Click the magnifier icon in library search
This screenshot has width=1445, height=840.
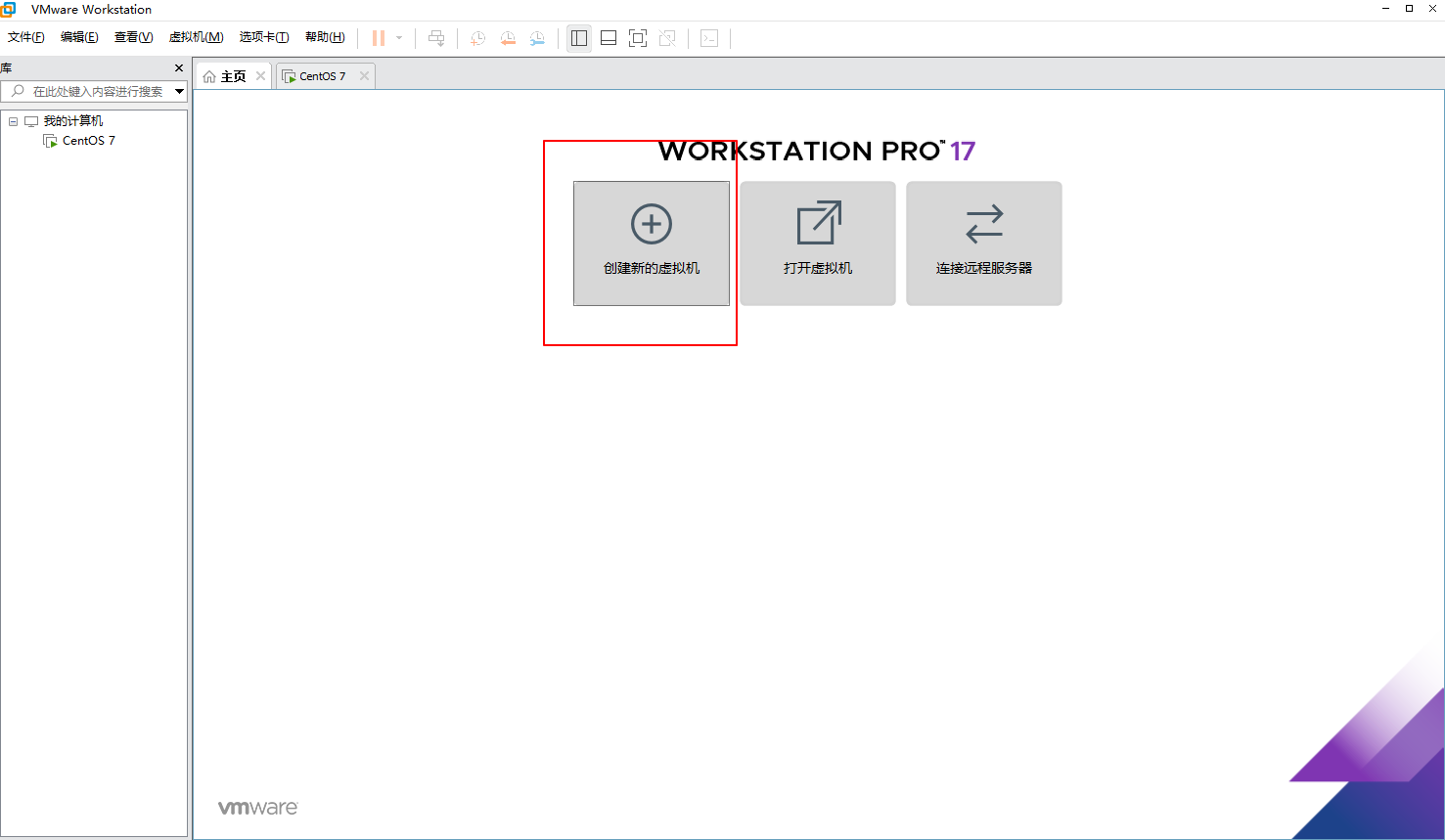click(18, 91)
